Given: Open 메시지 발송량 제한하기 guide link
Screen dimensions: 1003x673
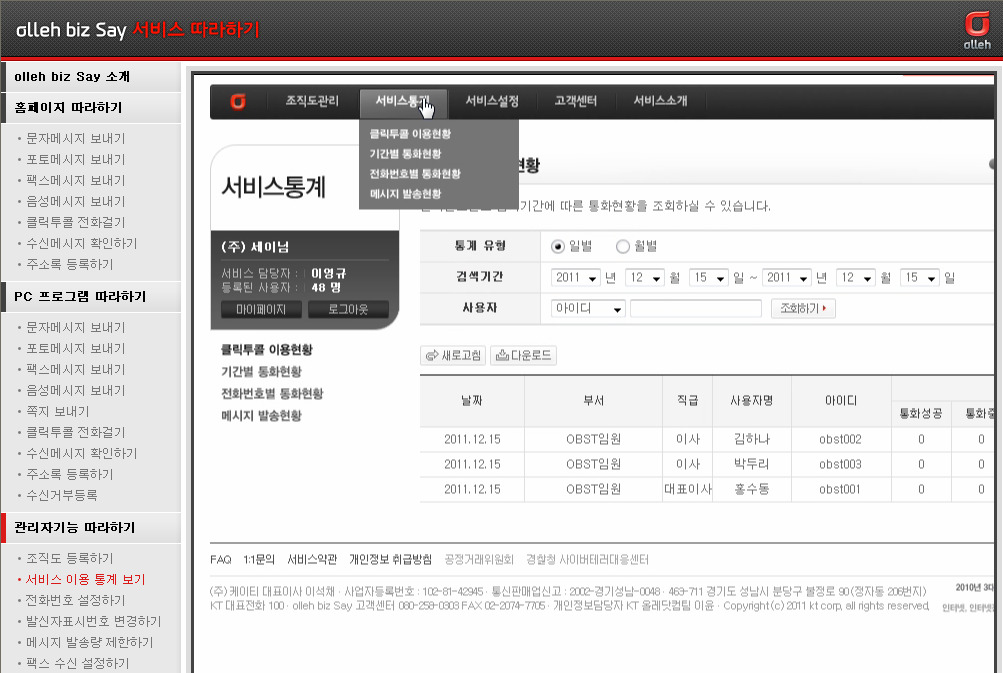Looking at the screenshot, I should pos(90,642).
